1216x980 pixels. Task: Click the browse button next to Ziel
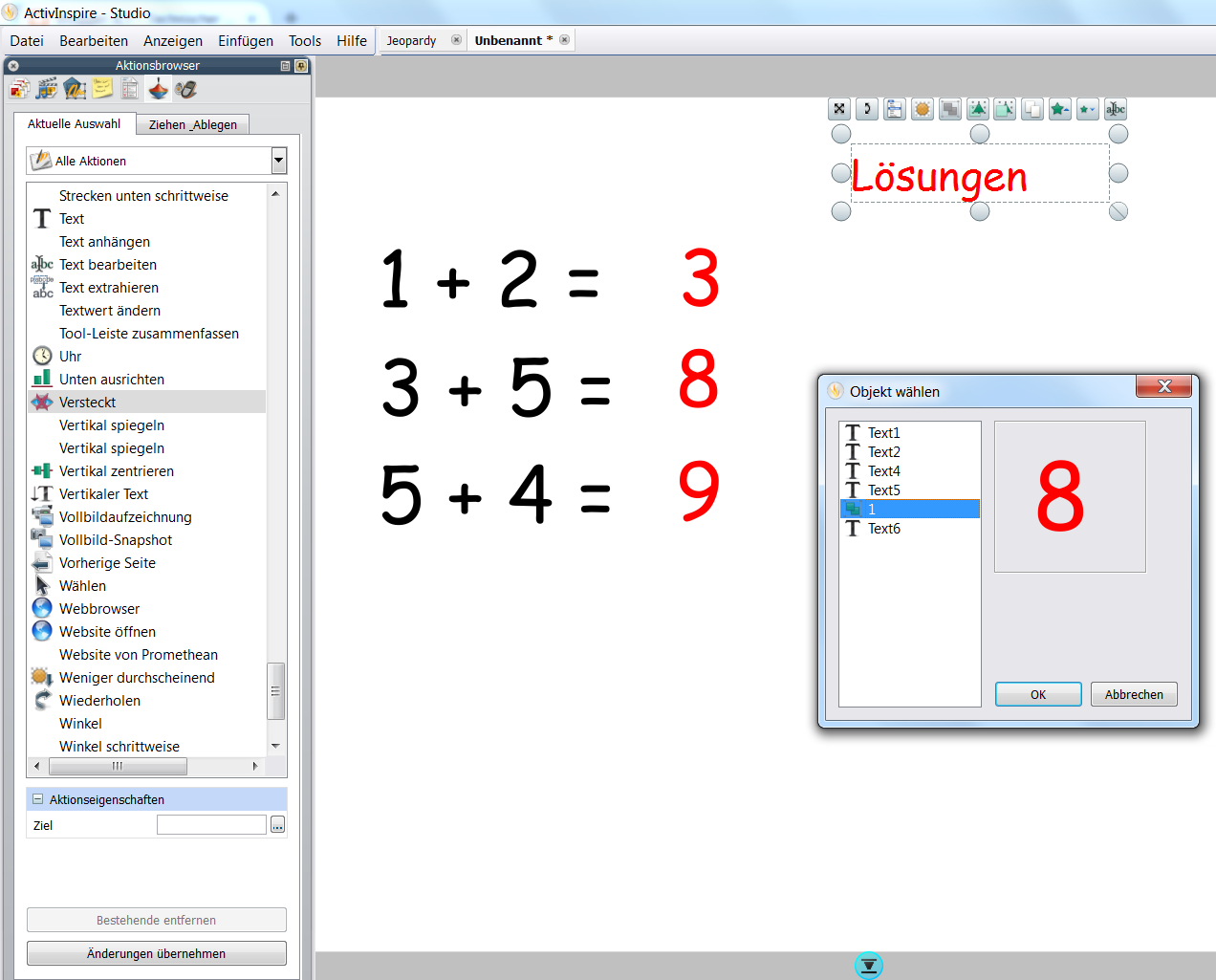277,825
